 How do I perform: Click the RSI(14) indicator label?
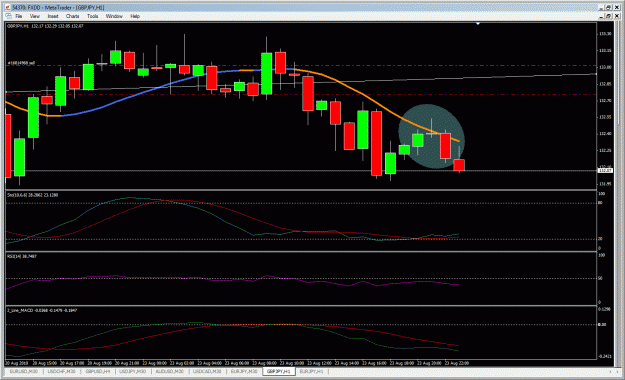pos(22,256)
